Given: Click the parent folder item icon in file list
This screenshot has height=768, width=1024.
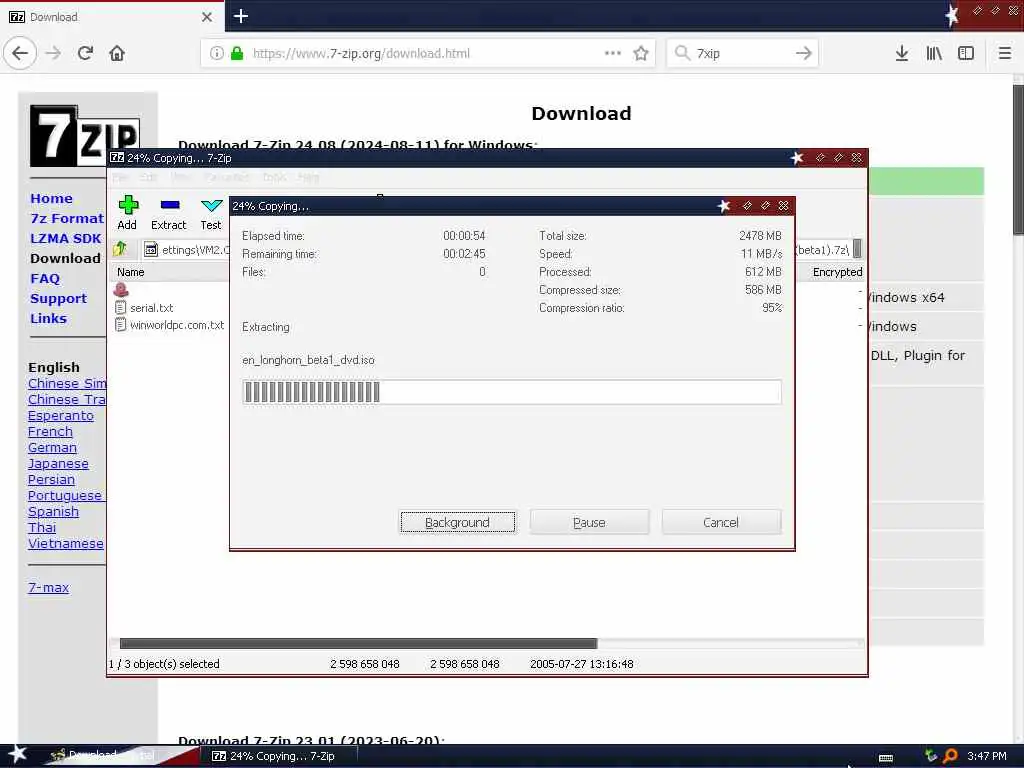Looking at the screenshot, I should (x=121, y=289).
